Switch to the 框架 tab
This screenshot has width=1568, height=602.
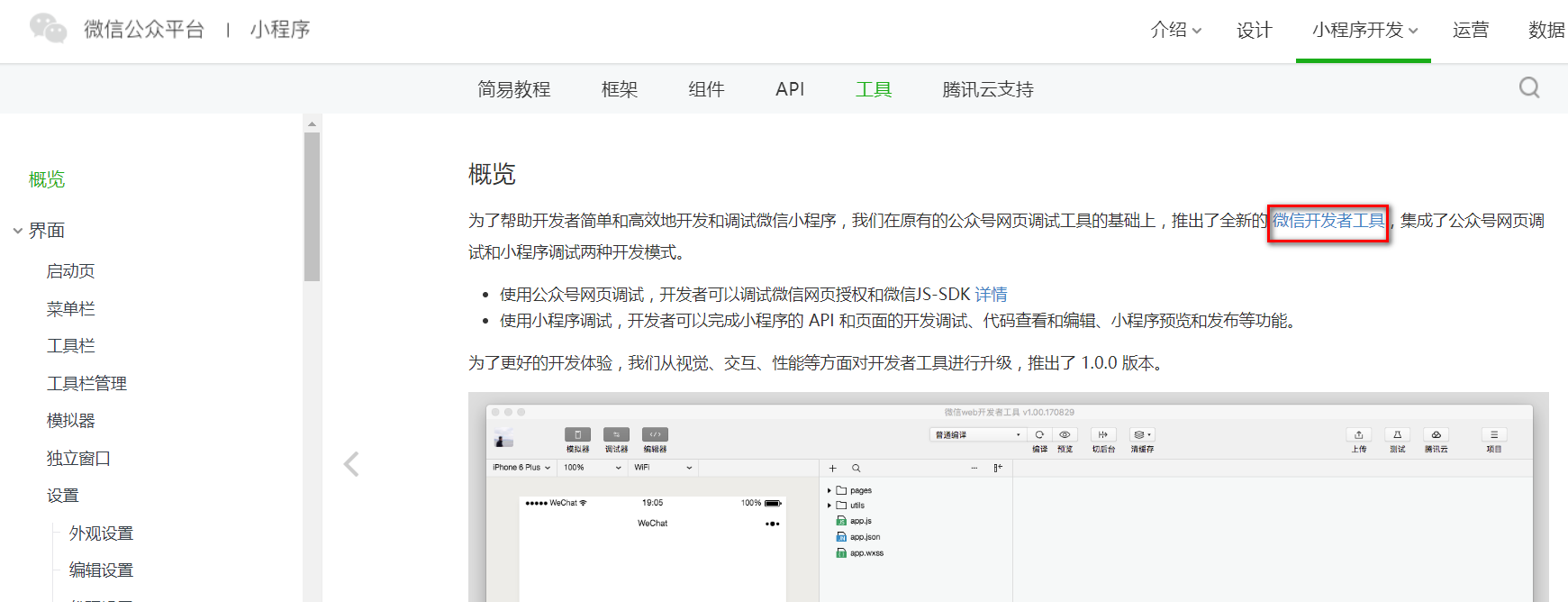620,89
